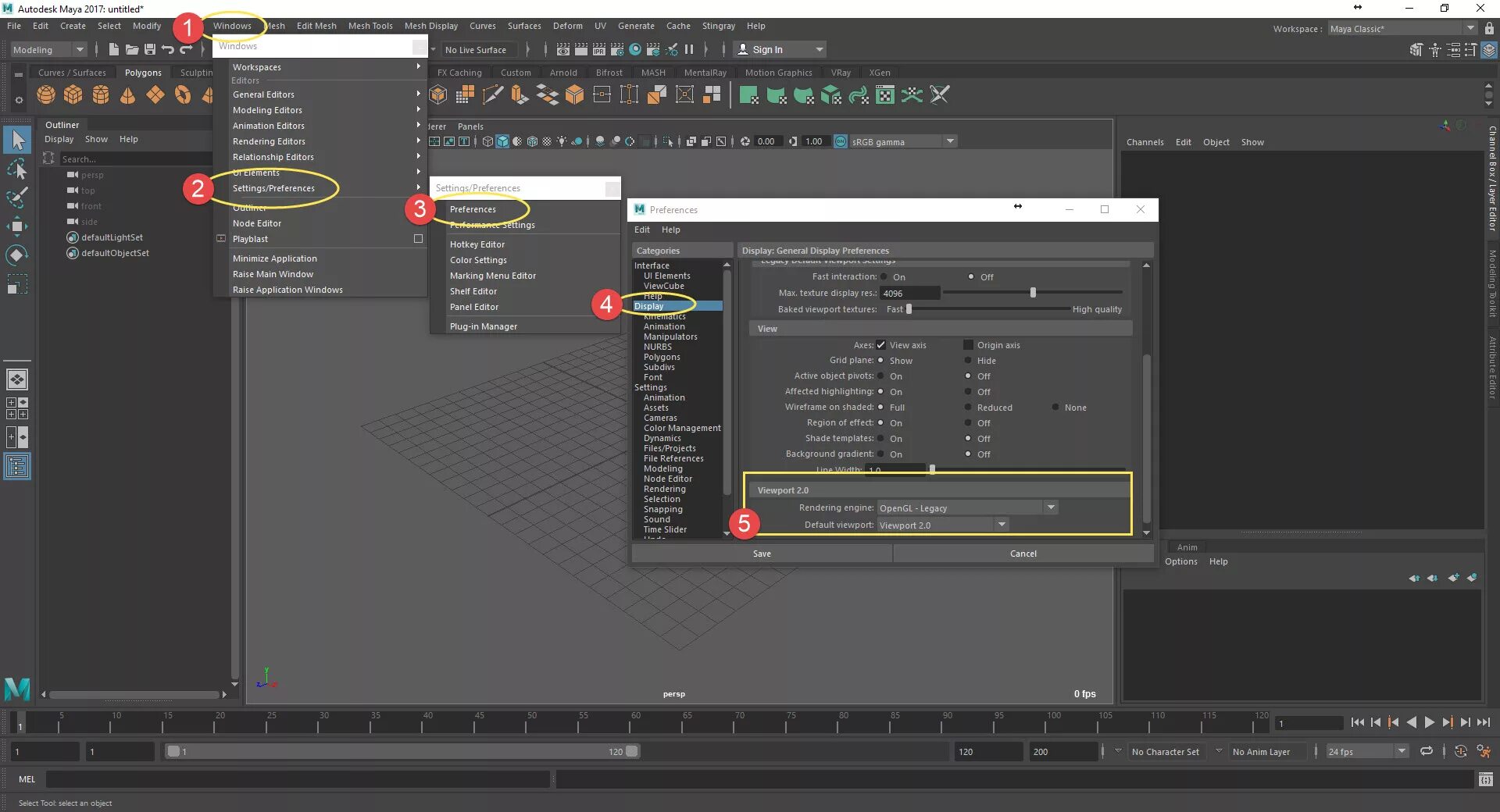Create a polygon cone from shelf
This screenshot has width=1500, height=812.
tap(128, 95)
